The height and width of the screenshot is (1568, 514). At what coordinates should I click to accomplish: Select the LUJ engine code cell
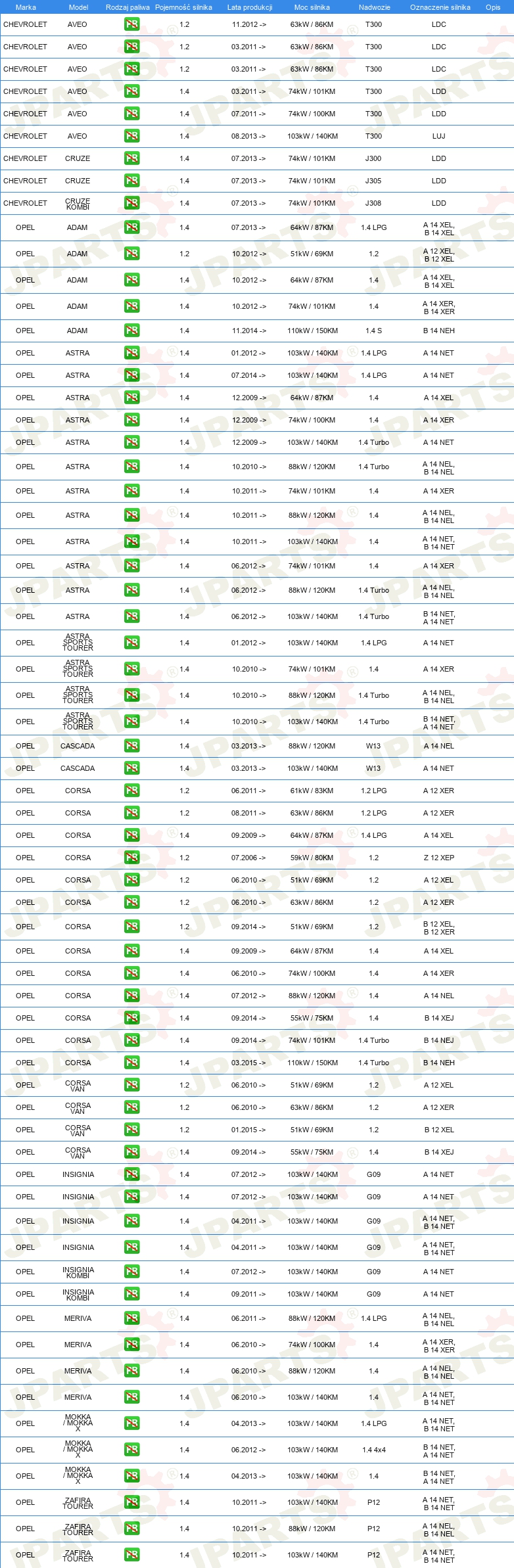[x=439, y=136]
